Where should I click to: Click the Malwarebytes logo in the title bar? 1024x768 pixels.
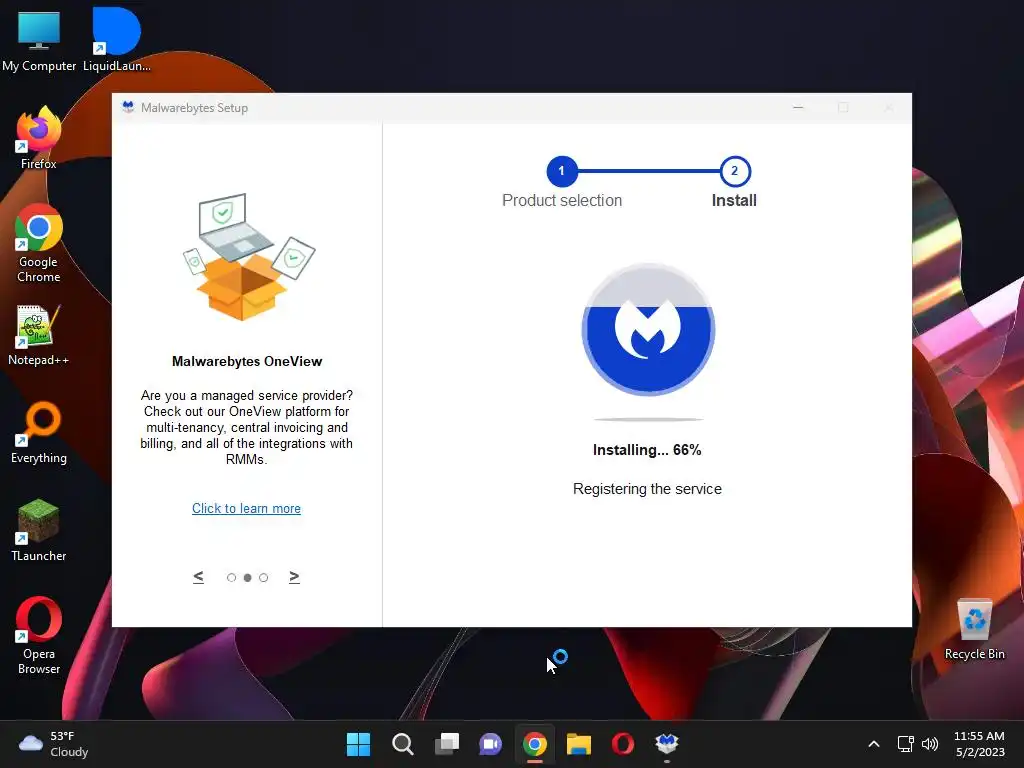click(128, 107)
